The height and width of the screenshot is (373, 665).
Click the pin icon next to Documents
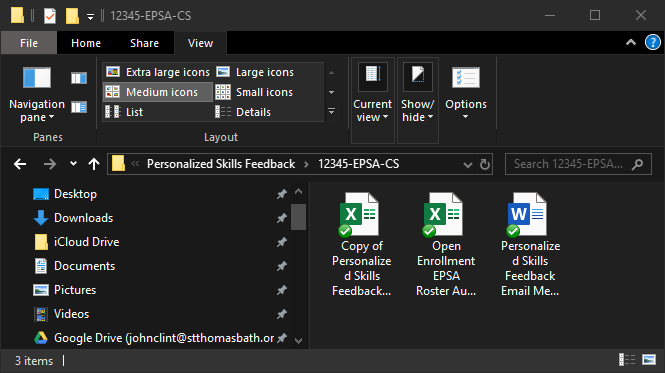coord(282,266)
